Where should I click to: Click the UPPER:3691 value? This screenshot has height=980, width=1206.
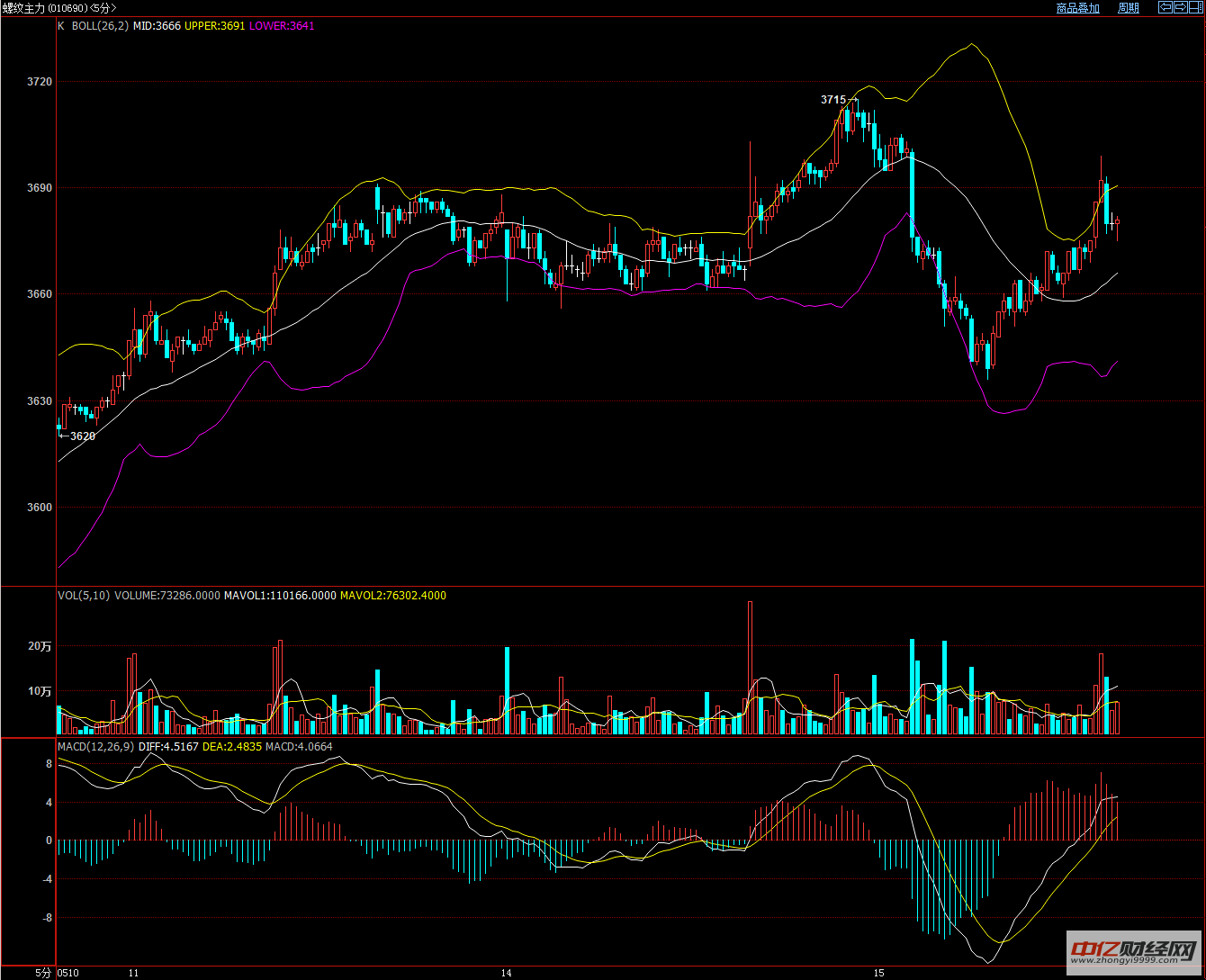[215, 26]
